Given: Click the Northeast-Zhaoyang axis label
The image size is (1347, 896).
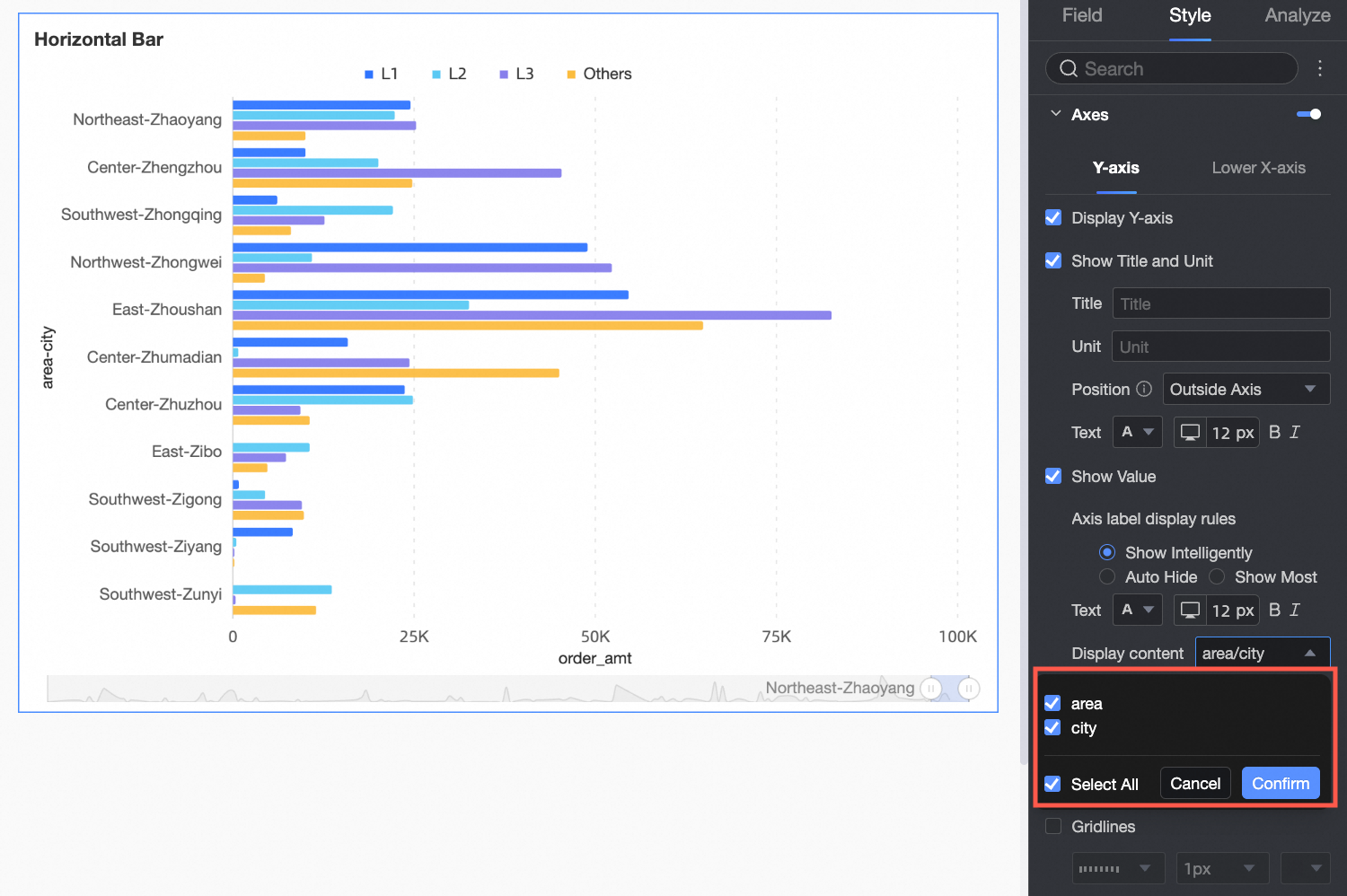Looking at the screenshot, I should [147, 119].
